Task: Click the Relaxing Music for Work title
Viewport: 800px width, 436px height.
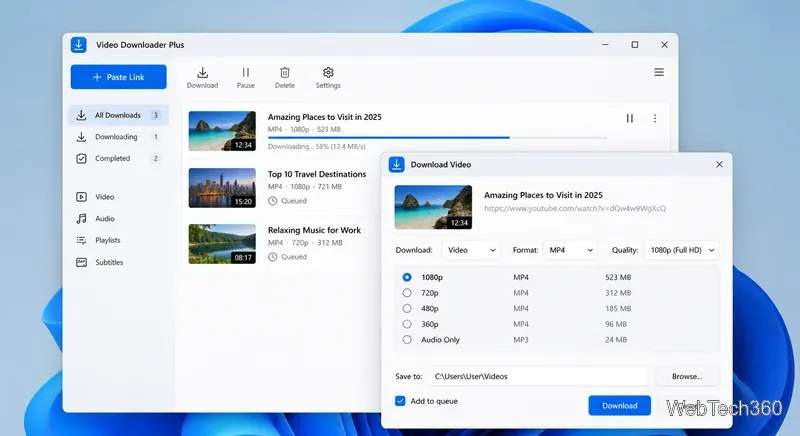Action: [x=314, y=230]
